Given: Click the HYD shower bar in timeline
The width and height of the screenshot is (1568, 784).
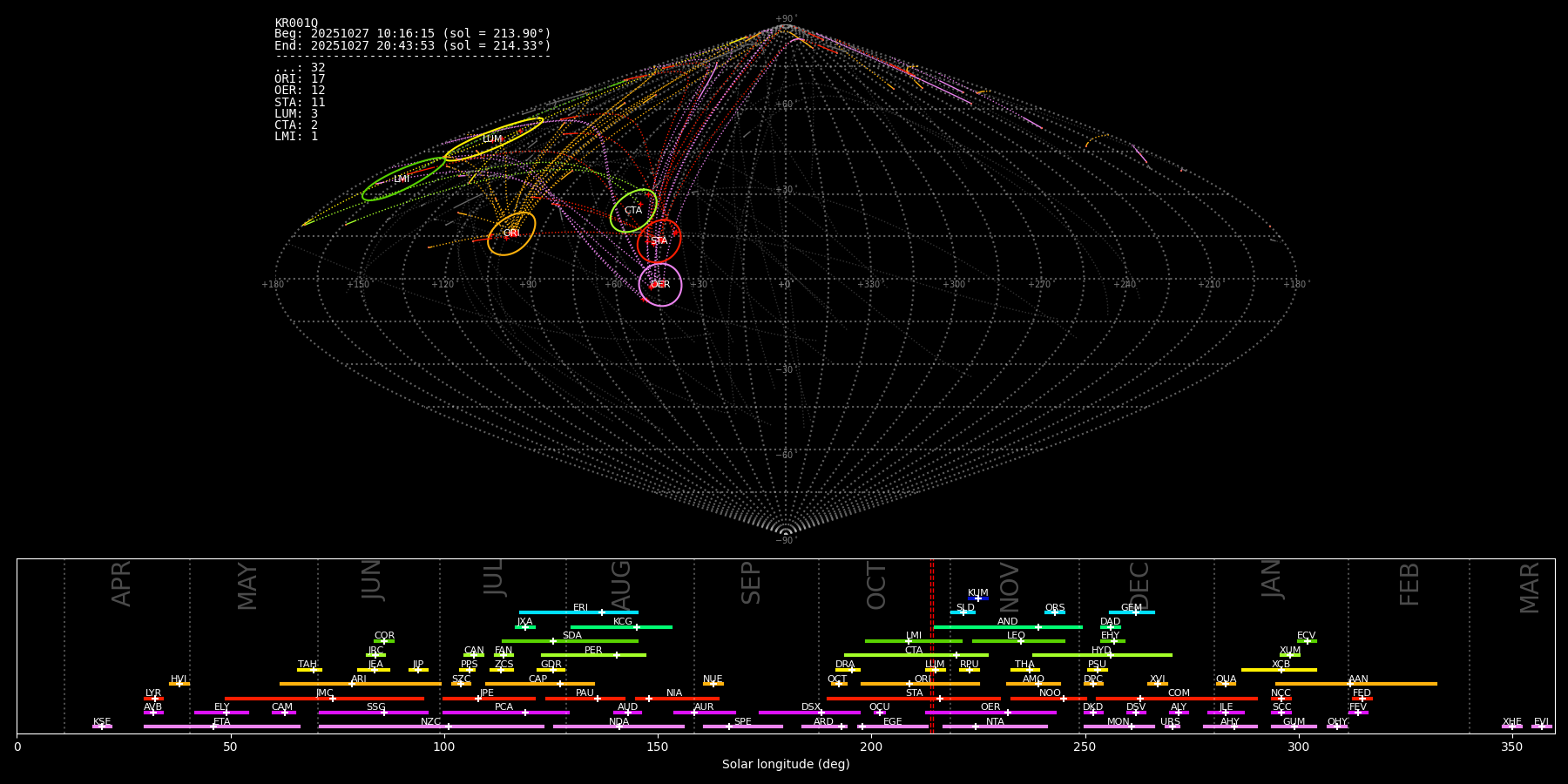Looking at the screenshot, I should pyautogui.click(x=1102, y=655).
